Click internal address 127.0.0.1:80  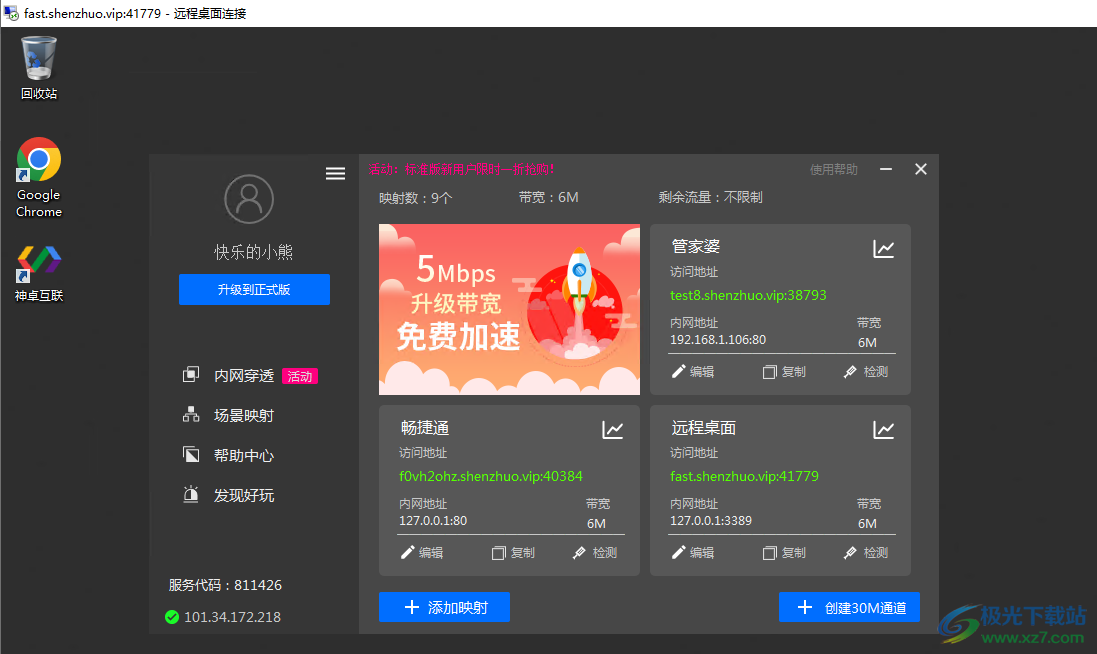pyautogui.click(x=432, y=520)
